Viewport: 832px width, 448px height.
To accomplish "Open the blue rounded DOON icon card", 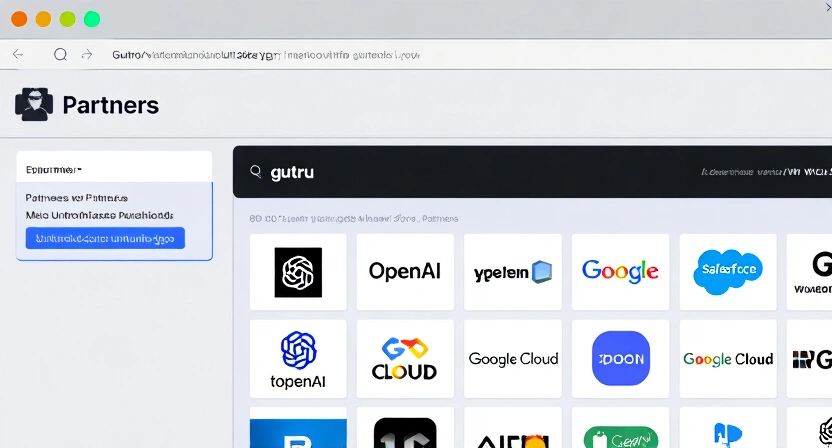I will click(620, 359).
